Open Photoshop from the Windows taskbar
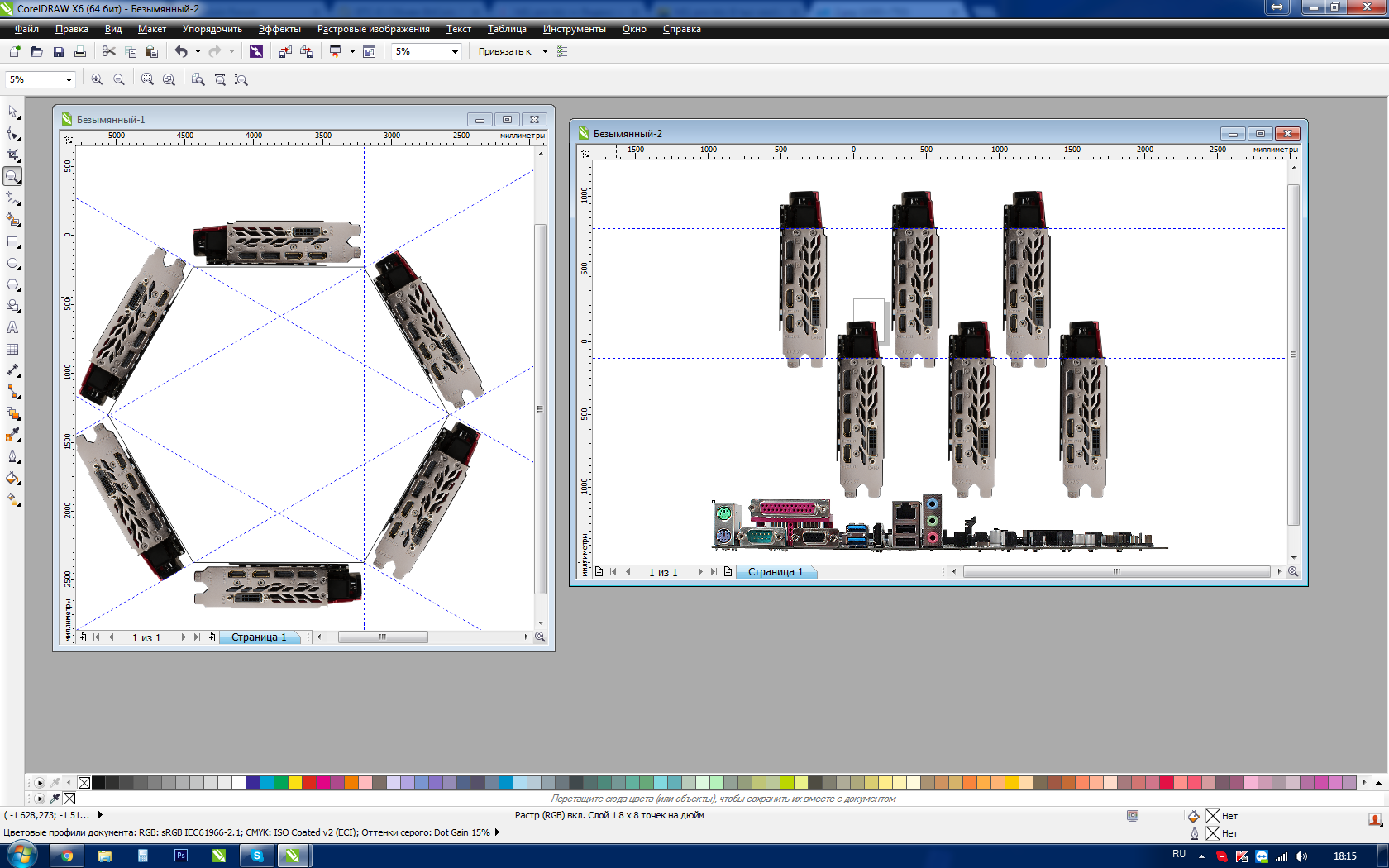 click(180, 856)
